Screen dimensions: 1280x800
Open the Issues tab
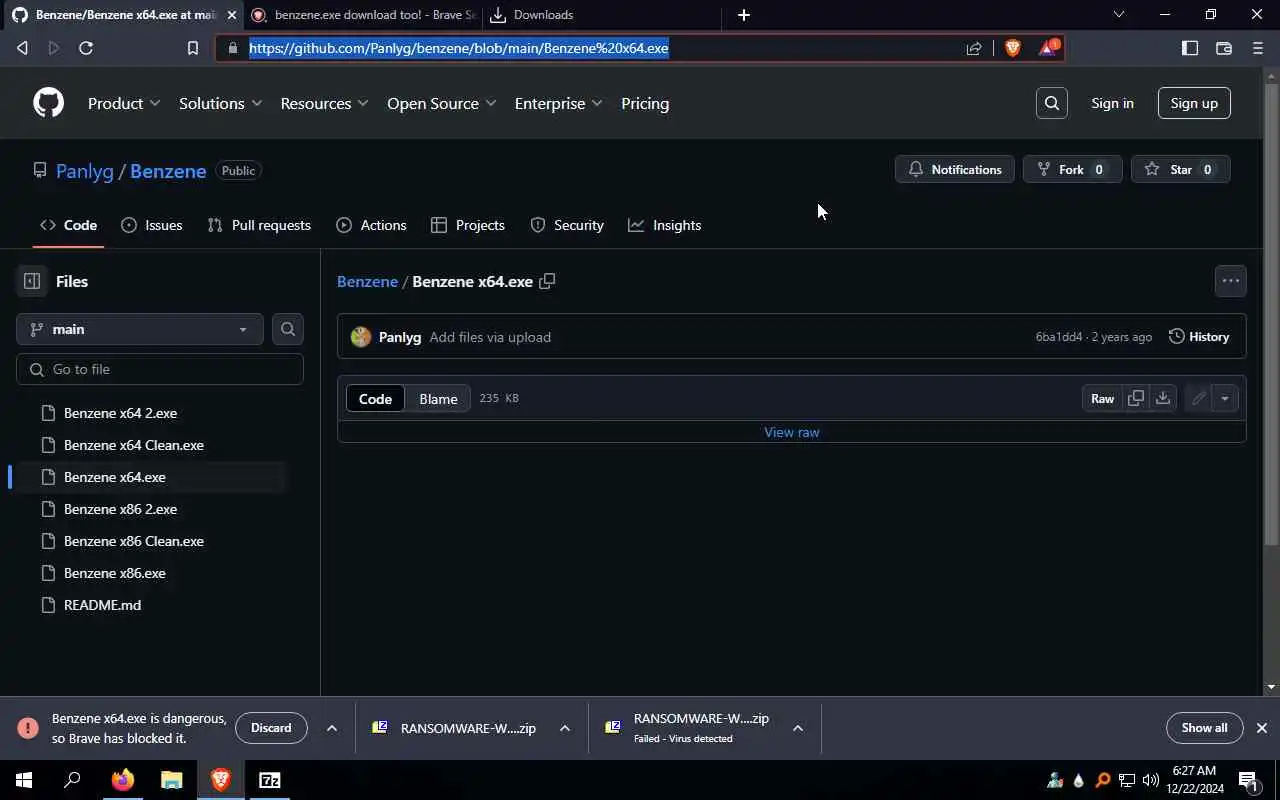152,225
